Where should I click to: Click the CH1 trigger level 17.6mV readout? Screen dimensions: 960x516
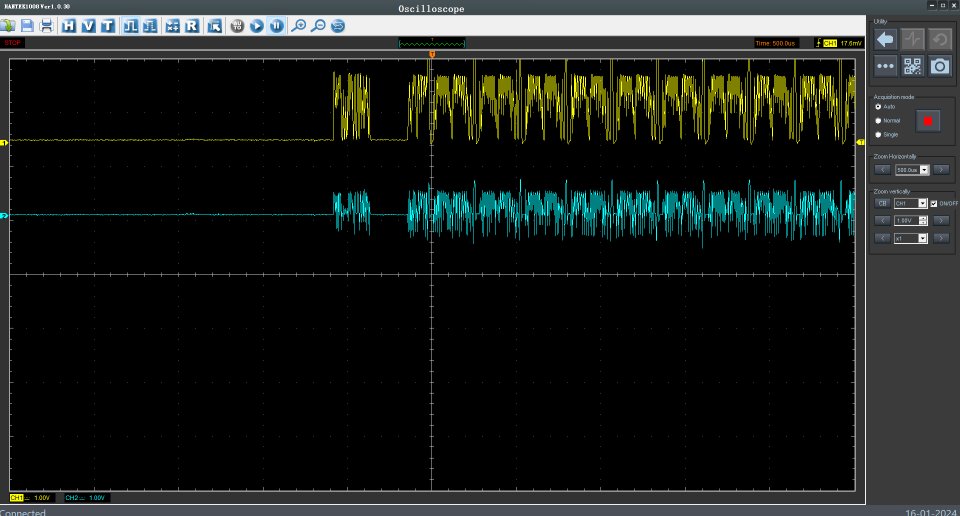tap(838, 43)
